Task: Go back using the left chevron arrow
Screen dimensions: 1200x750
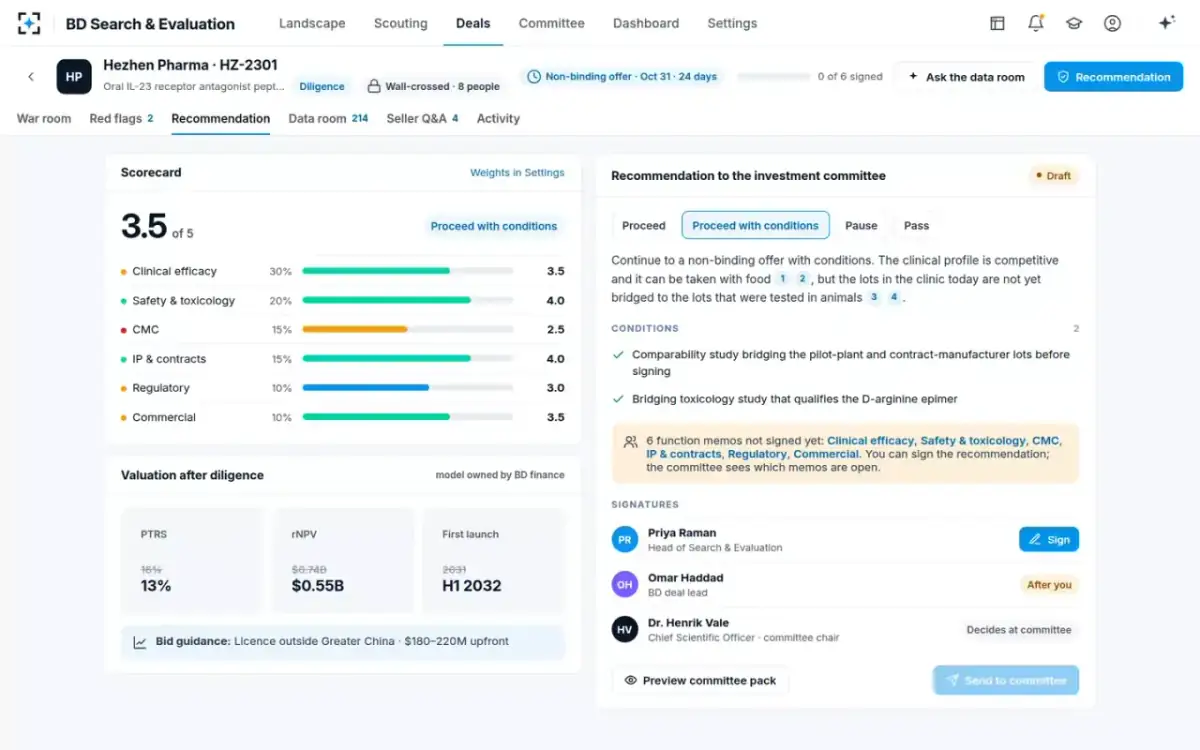Action: click(31, 77)
